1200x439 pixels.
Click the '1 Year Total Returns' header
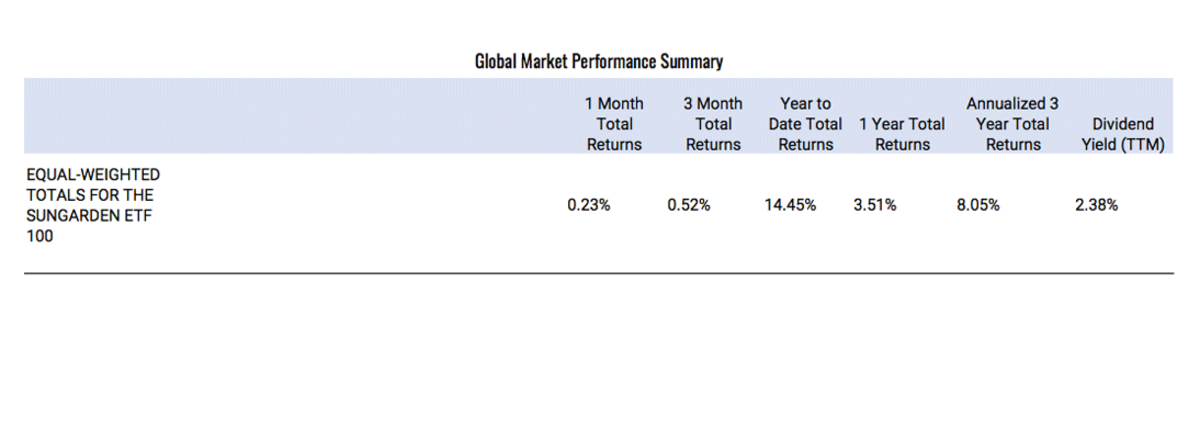click(902, 134)
